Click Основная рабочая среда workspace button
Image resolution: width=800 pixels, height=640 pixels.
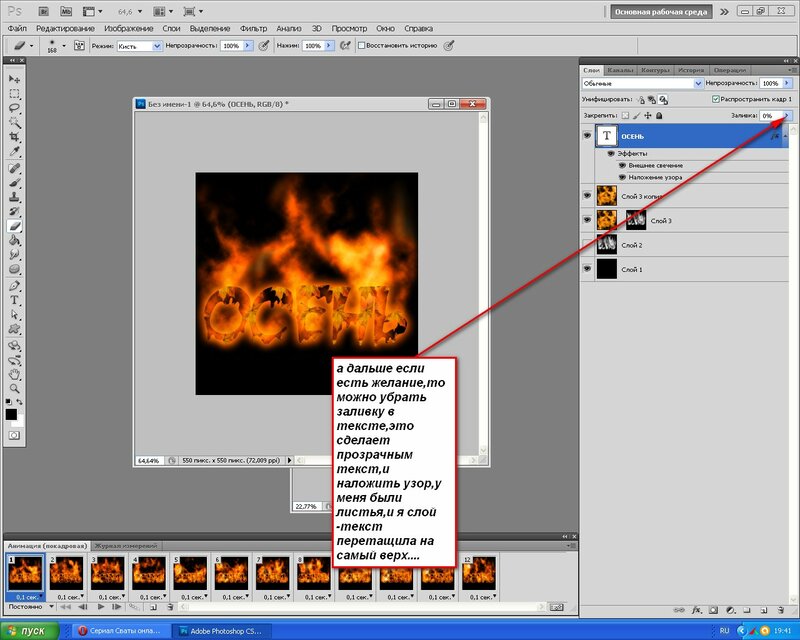(x=661, y=12)
